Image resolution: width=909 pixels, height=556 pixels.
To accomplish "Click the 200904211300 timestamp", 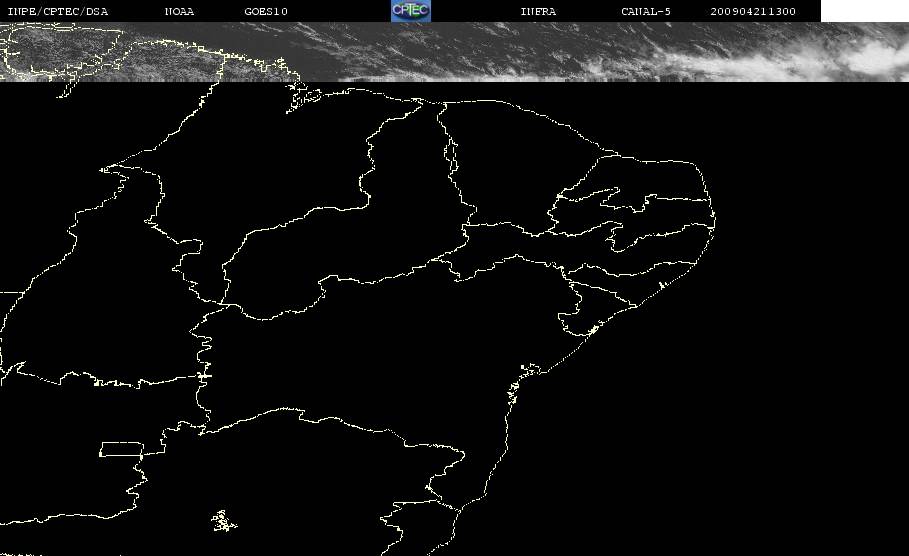I will tap(753, 12).
